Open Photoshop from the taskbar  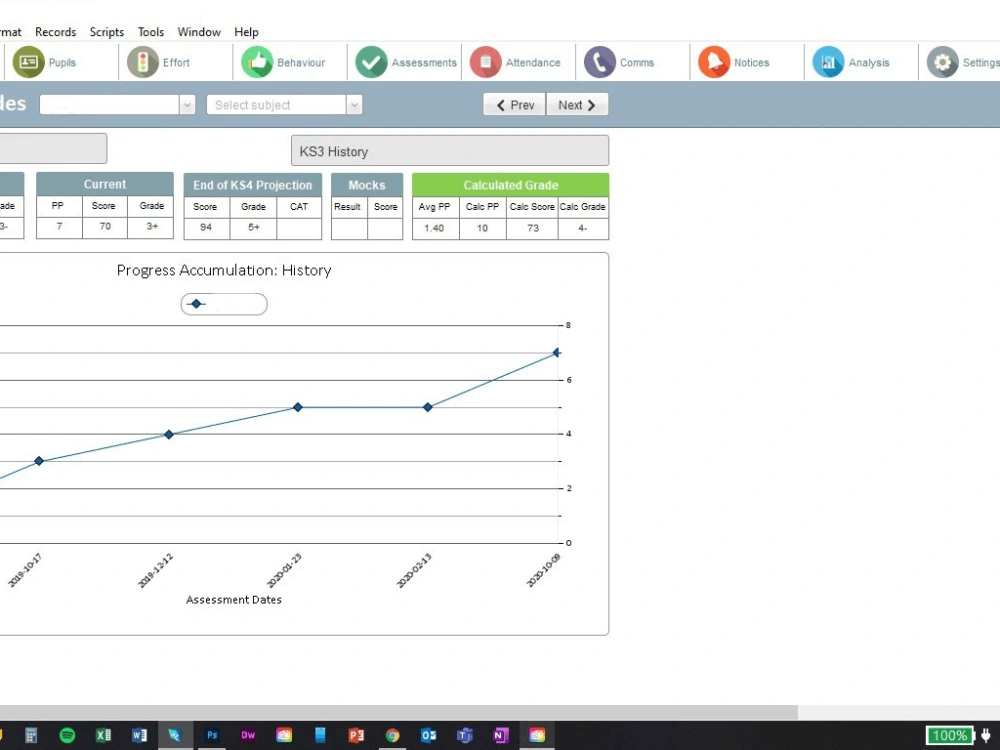click(212, 735)
